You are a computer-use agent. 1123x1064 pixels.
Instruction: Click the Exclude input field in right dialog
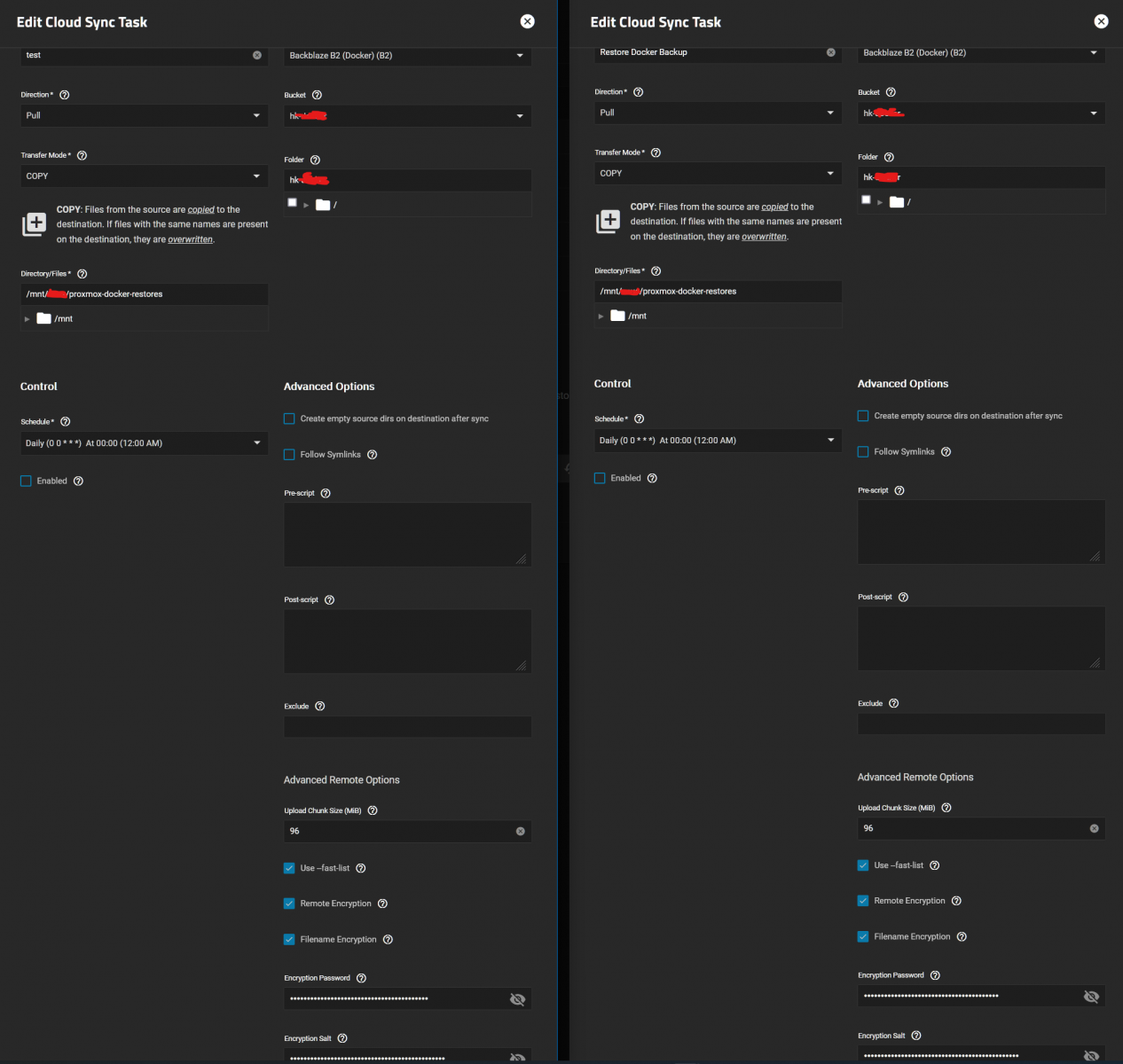coord(981,724)
